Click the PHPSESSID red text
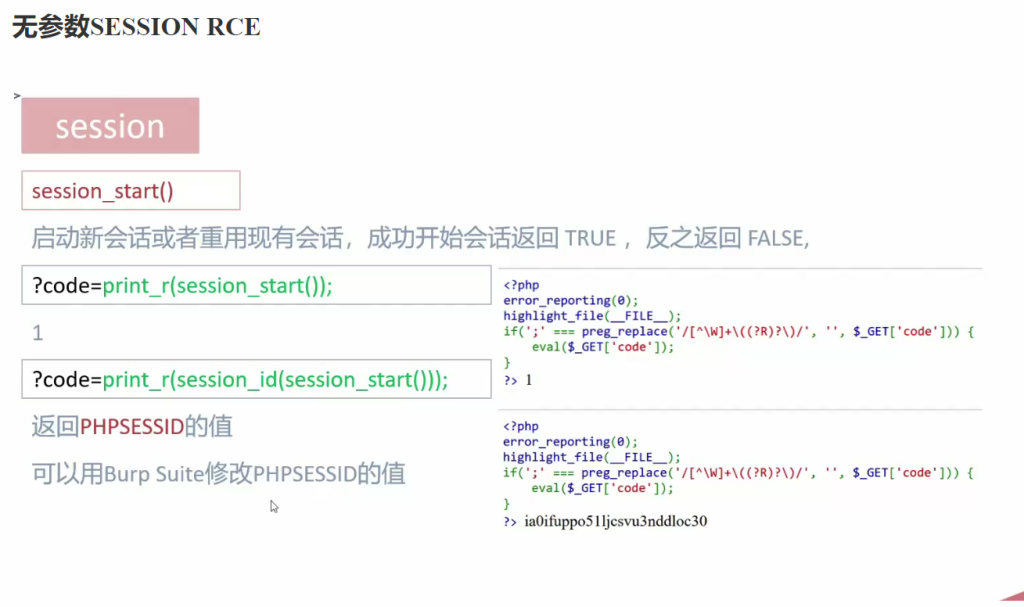This screenshot has height=607, width=1024. 132,427
